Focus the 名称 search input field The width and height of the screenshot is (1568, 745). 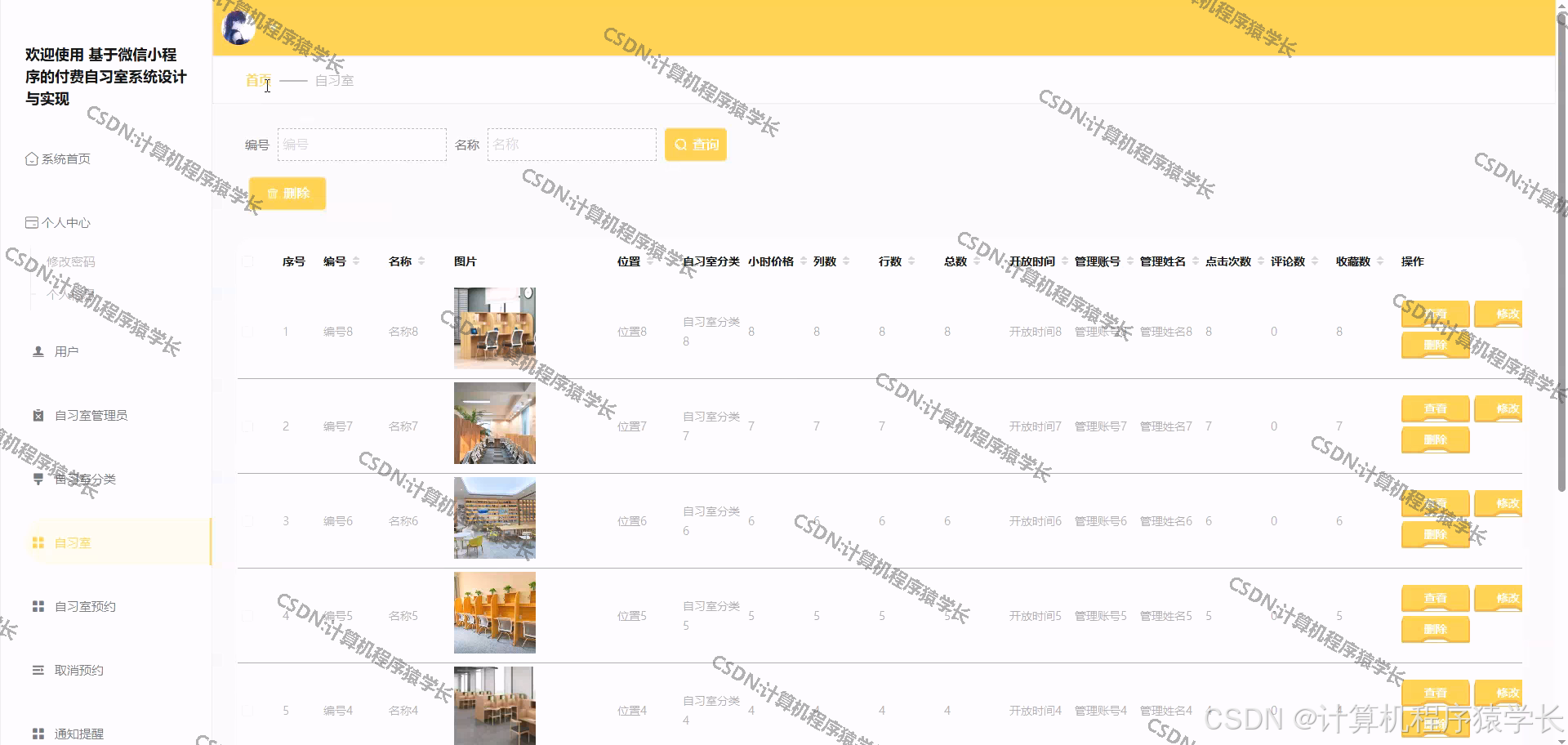point(572,145)
